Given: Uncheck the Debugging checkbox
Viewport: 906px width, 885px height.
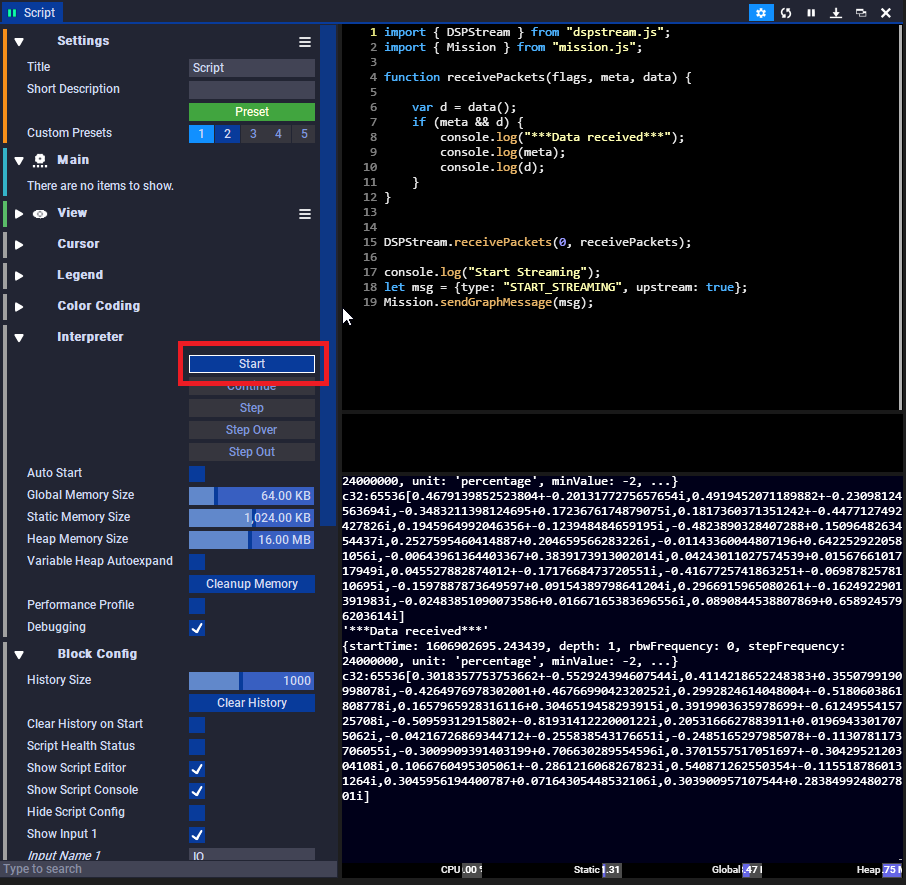Looking at the screenshot, I should point(197,628).
